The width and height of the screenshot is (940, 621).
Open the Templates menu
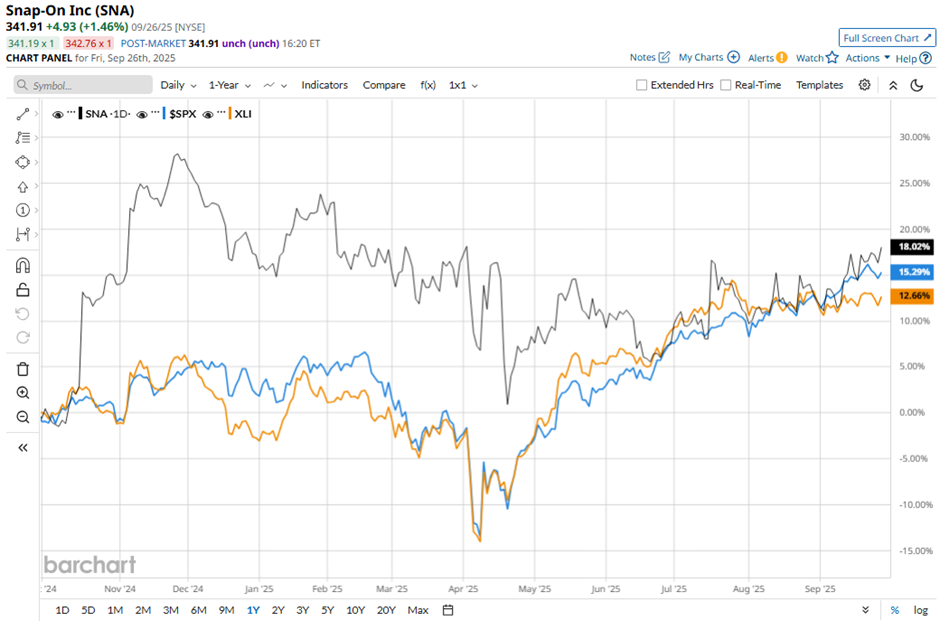click(x=819, y=85)
